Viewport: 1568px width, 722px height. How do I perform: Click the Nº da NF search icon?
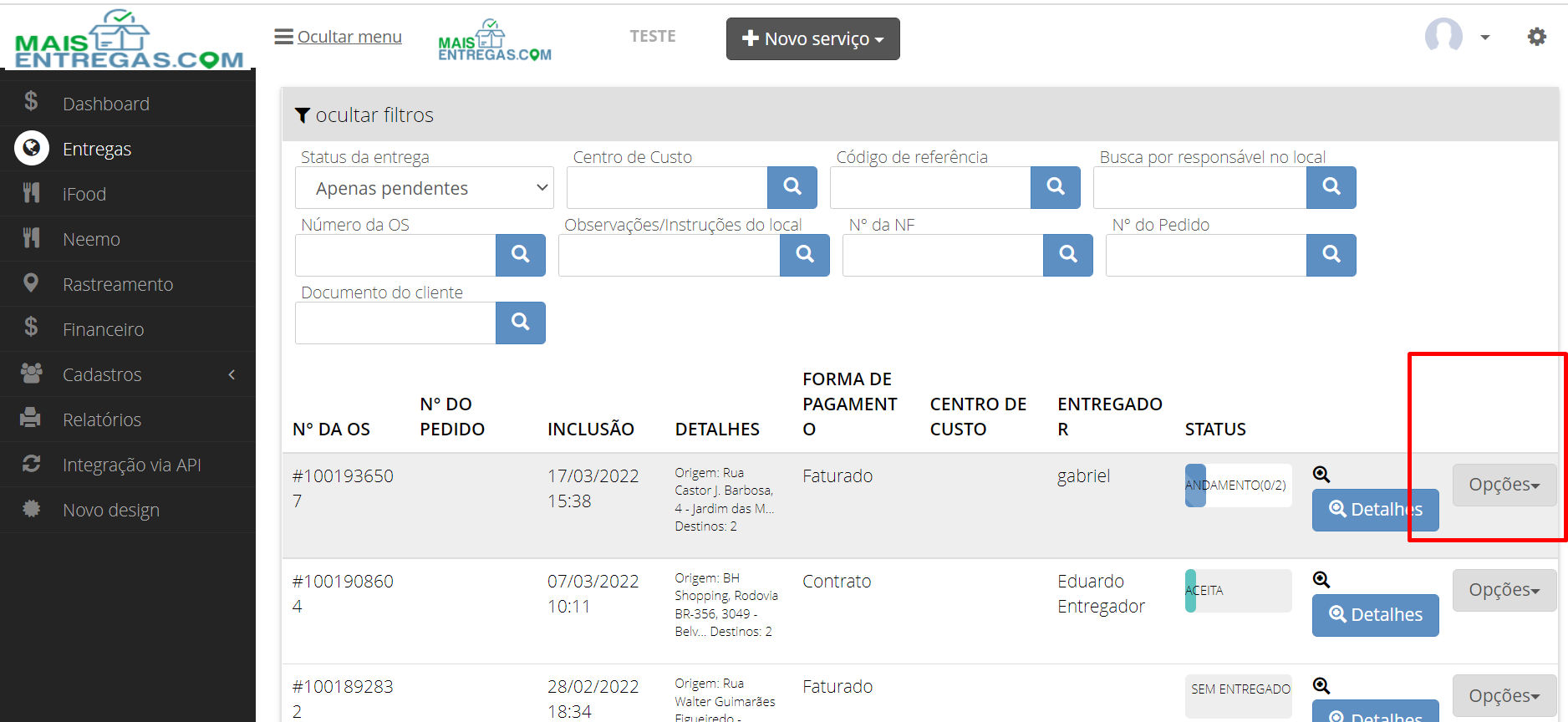(1068, 255)
